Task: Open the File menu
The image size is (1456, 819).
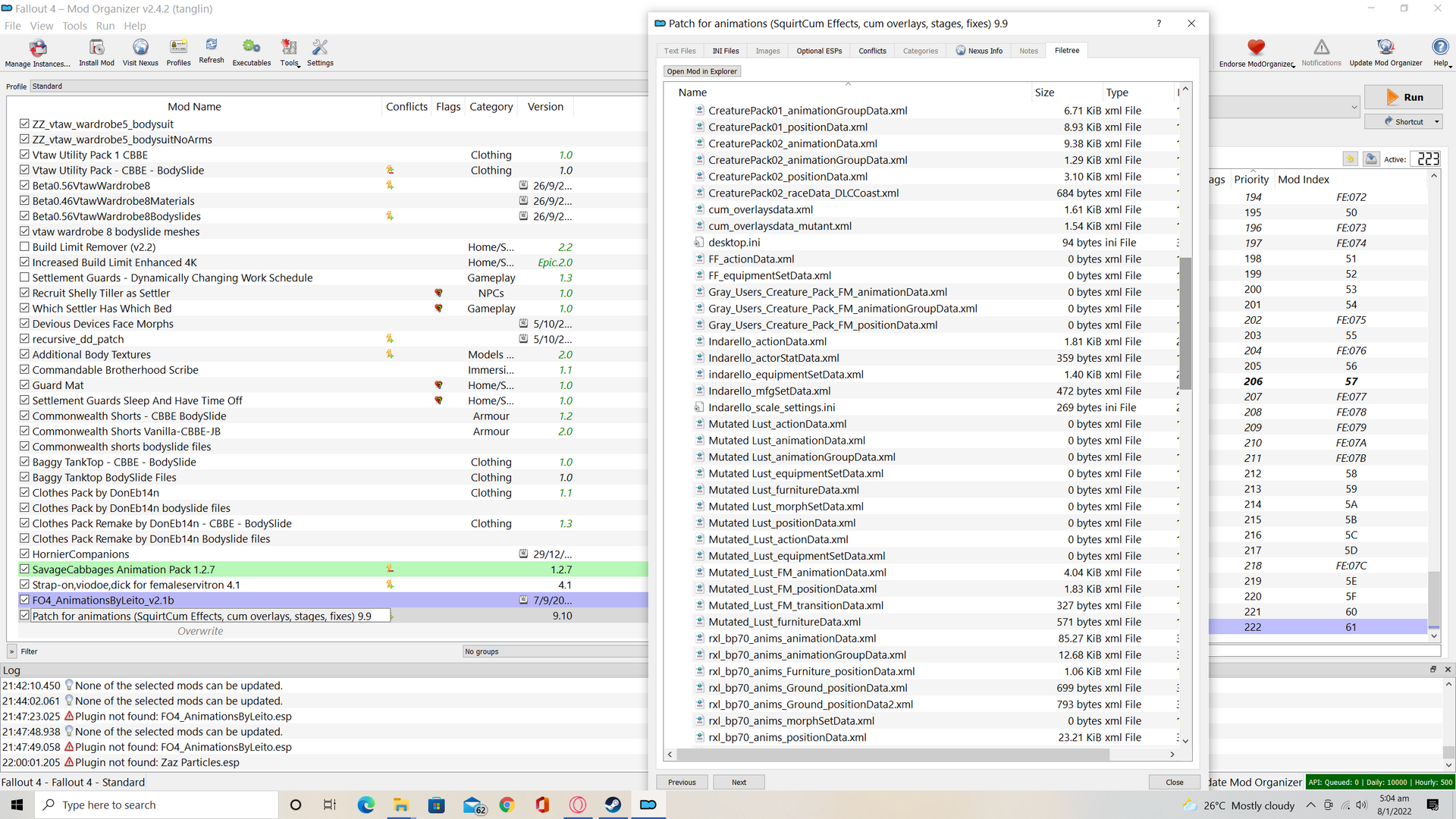Action: [x=13, y=26]
